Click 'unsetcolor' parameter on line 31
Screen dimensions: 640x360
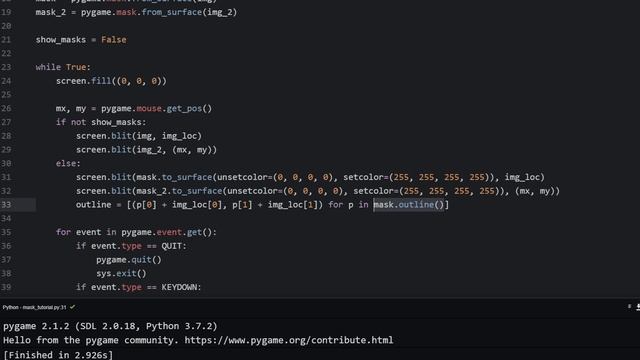pos(242,177)
